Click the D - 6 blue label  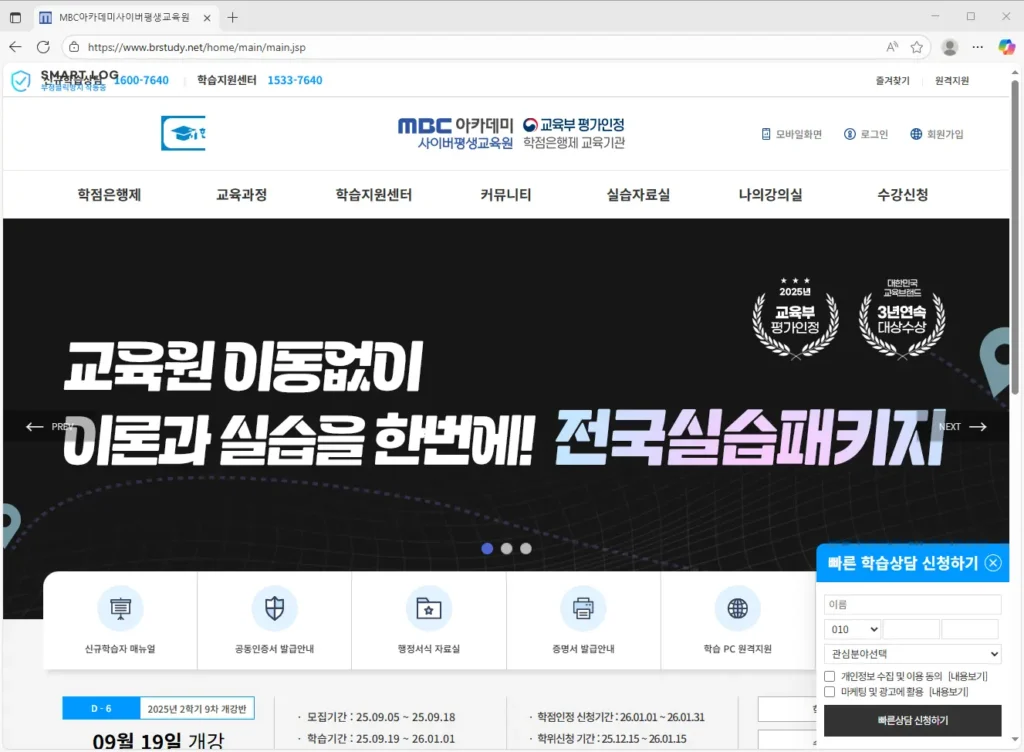[101, 708]
